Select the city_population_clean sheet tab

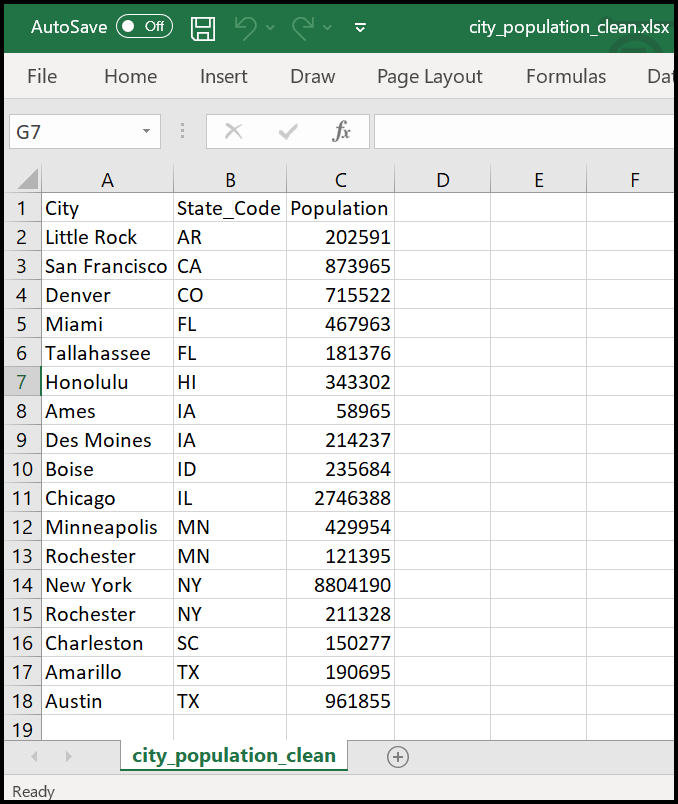coord(234,755)
